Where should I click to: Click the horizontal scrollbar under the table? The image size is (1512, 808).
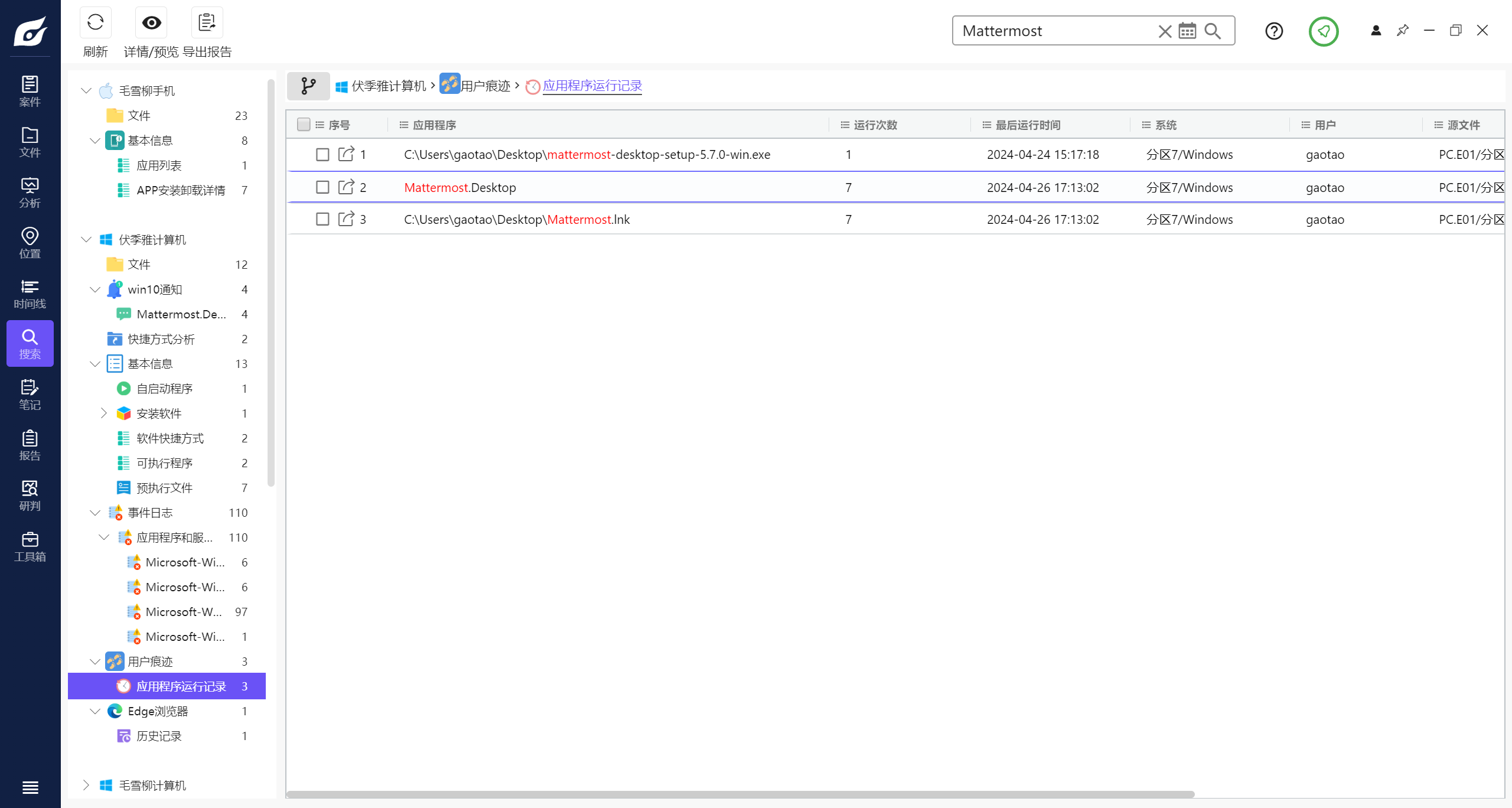tap(741, 794)
